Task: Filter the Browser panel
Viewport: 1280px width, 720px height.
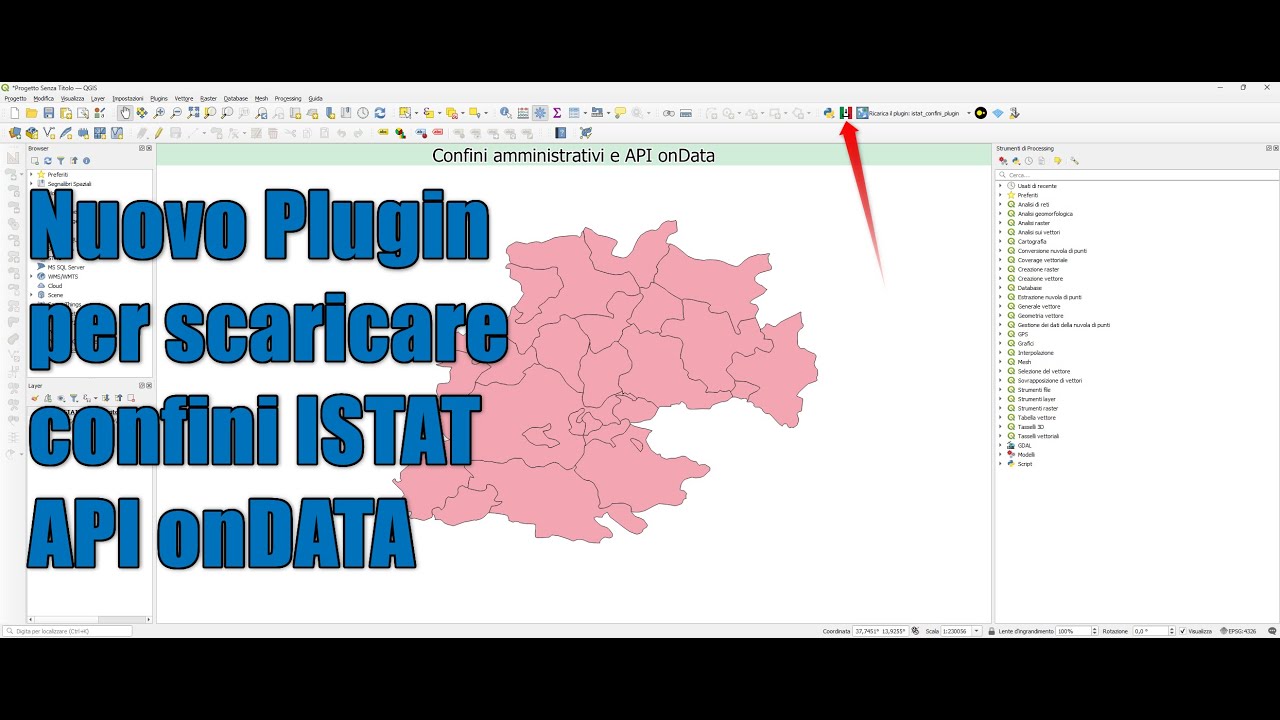Action: pos(60,160)
